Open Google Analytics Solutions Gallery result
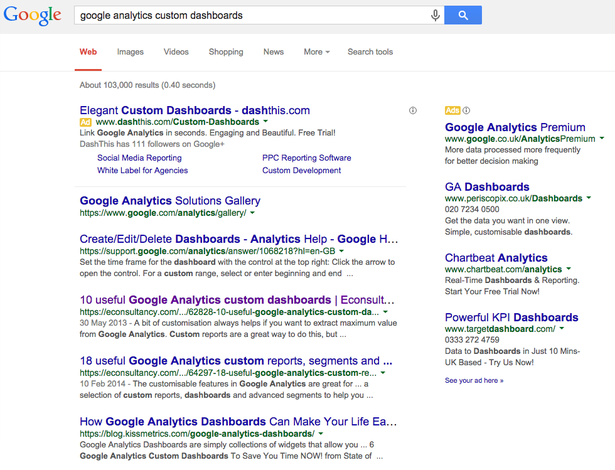 click(170, 200)
